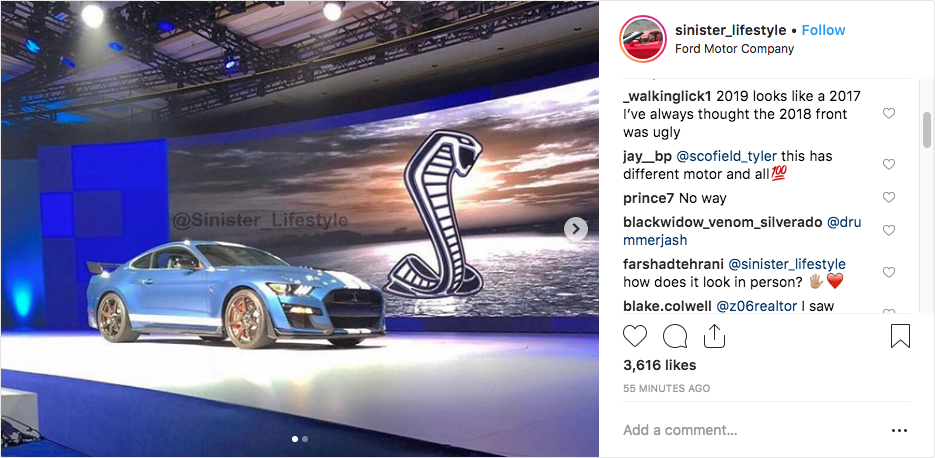Select second carousel dot indicator
The width and height of the screenshot is (935, 458).
[305, 439]
